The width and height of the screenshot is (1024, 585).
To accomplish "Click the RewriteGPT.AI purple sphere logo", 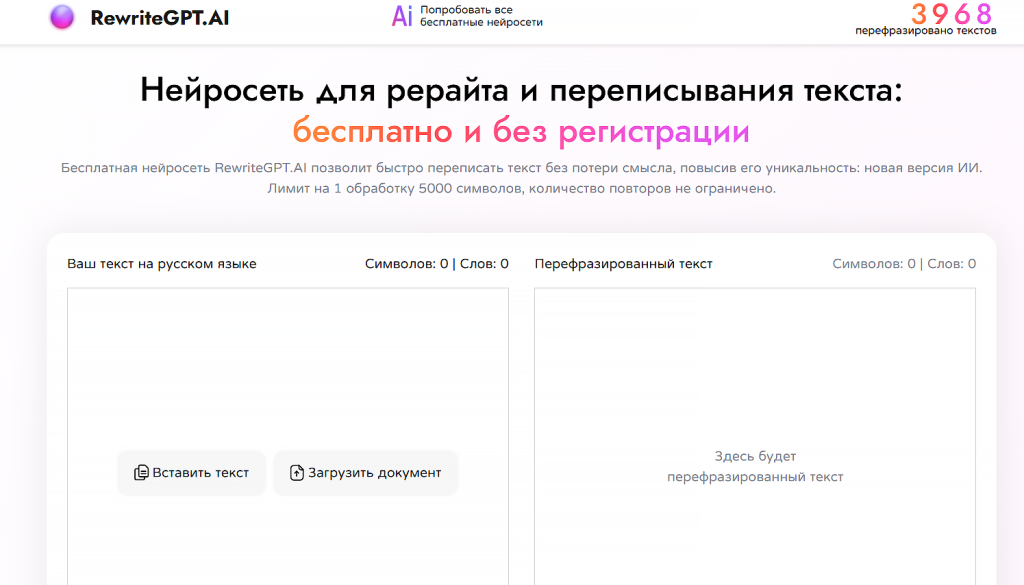I will click(x=61, y=17).
